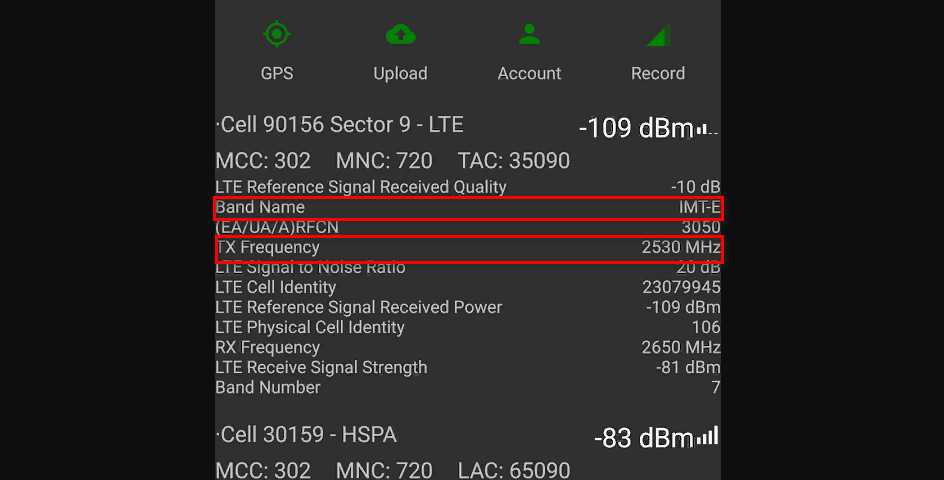Image resolution: width=944 pixels, height=480 pixels.
Task: Click signal bars icon beside -83 dBm
Action: tap(707, 437)
